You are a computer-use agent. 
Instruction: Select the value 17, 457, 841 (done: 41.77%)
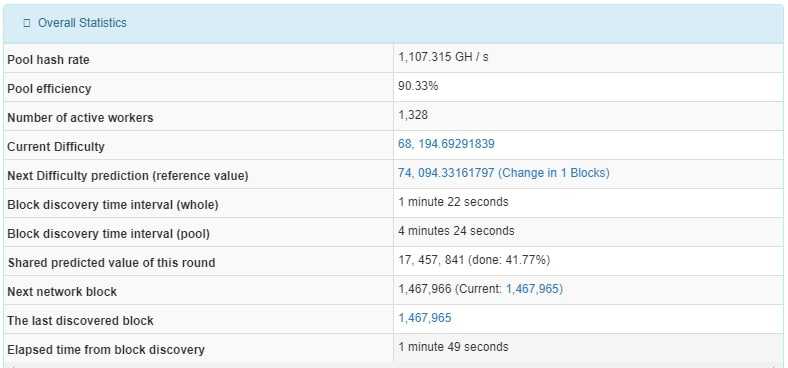[474, 260]
